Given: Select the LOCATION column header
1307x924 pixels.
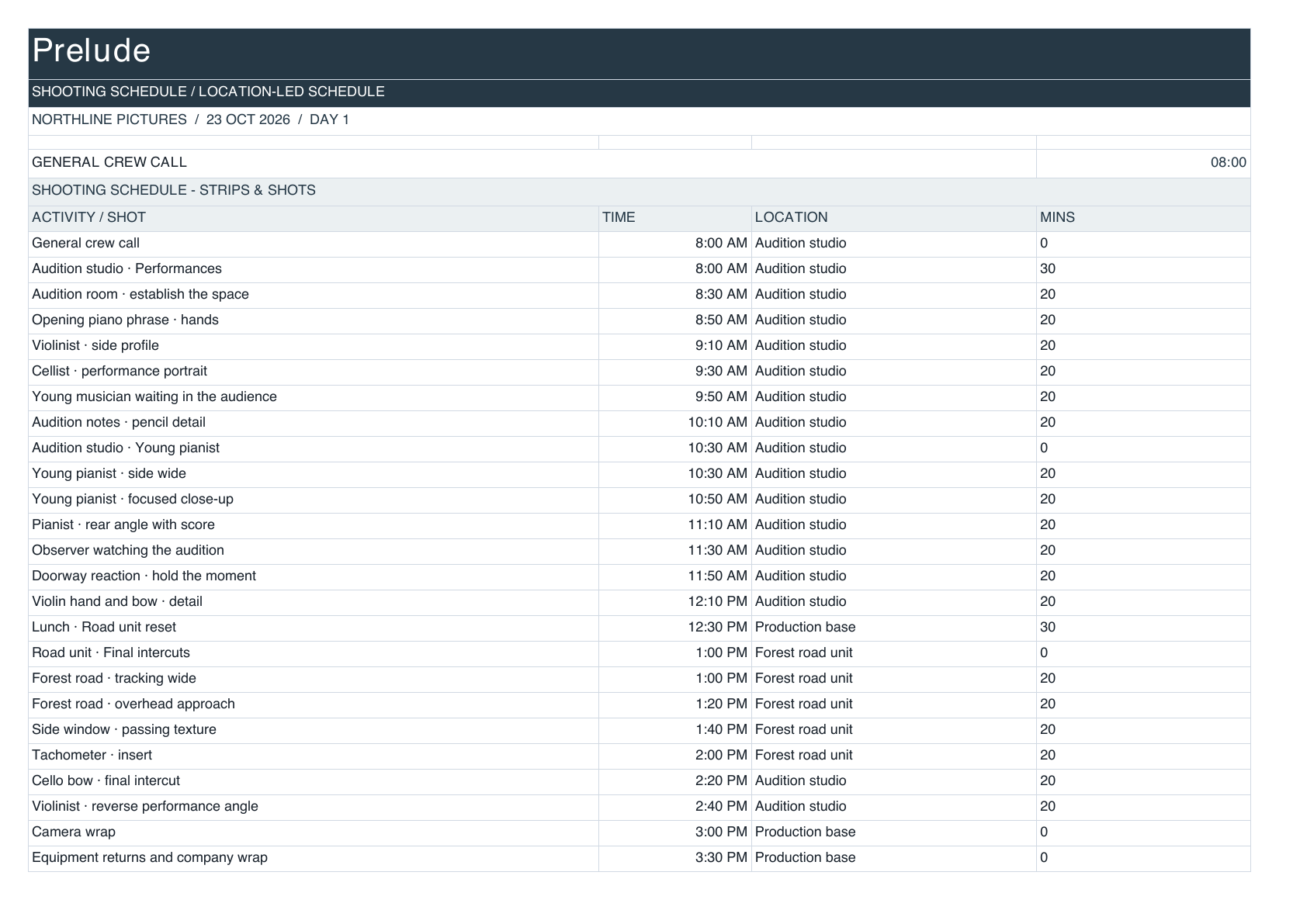Looking at the screenshot, I should click(893, 218).
